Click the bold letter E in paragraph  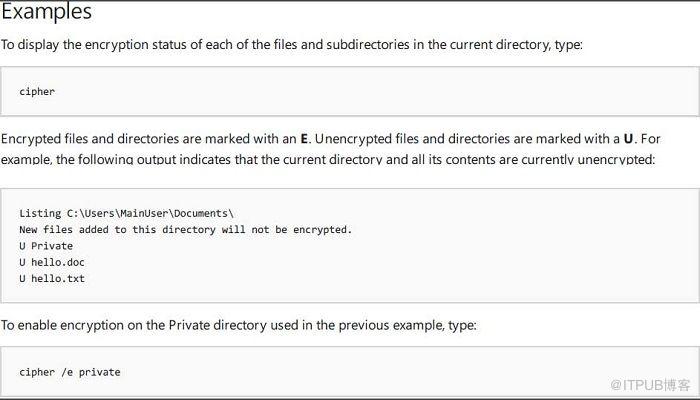[x=304, y=138]
